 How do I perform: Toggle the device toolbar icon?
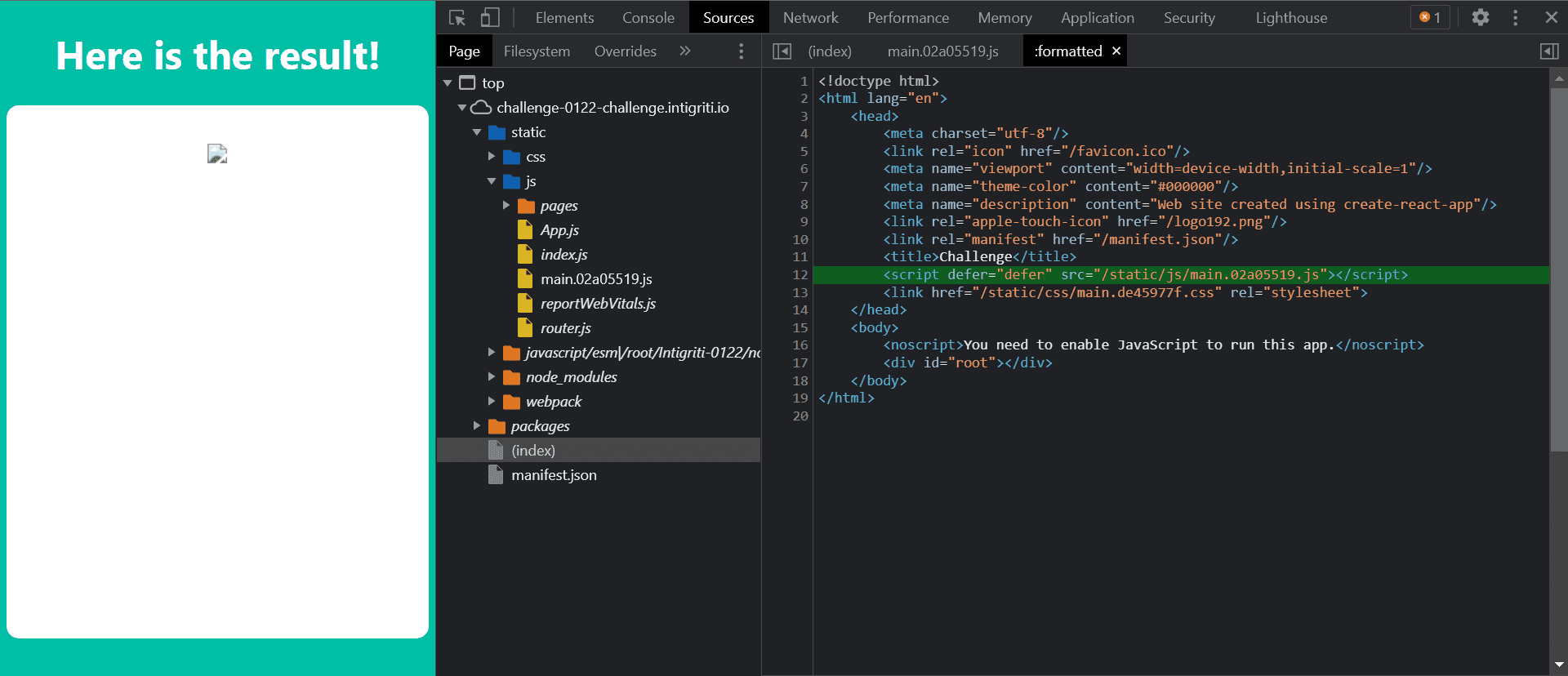coord(490,17)
